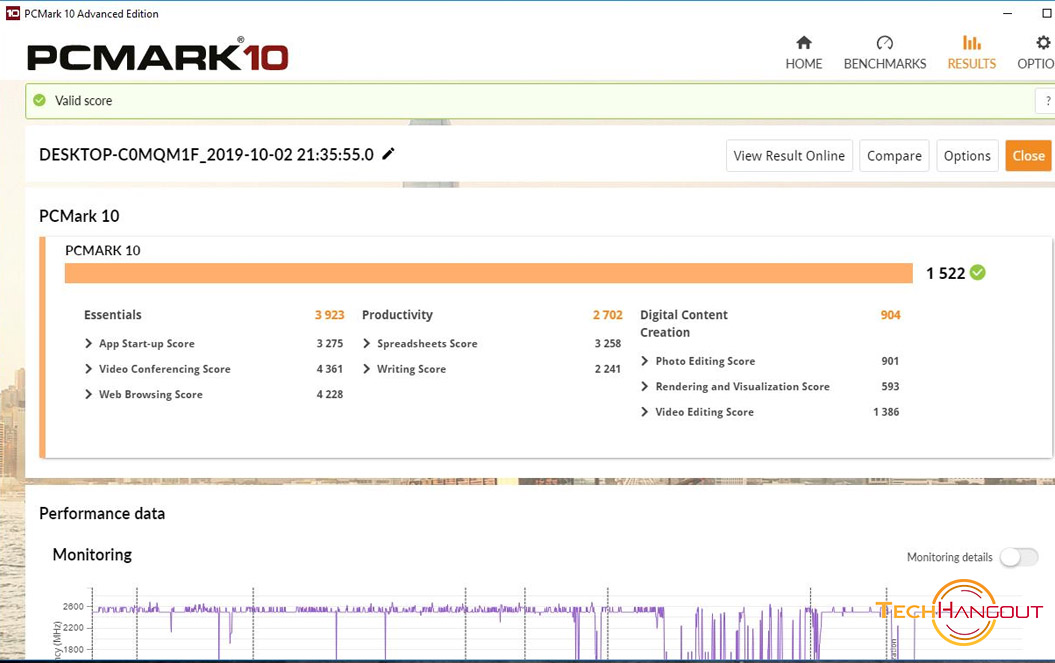1055x663 pixels.
Task: Click the PCMARK 10 logo
Action: (x=157, y=57)
